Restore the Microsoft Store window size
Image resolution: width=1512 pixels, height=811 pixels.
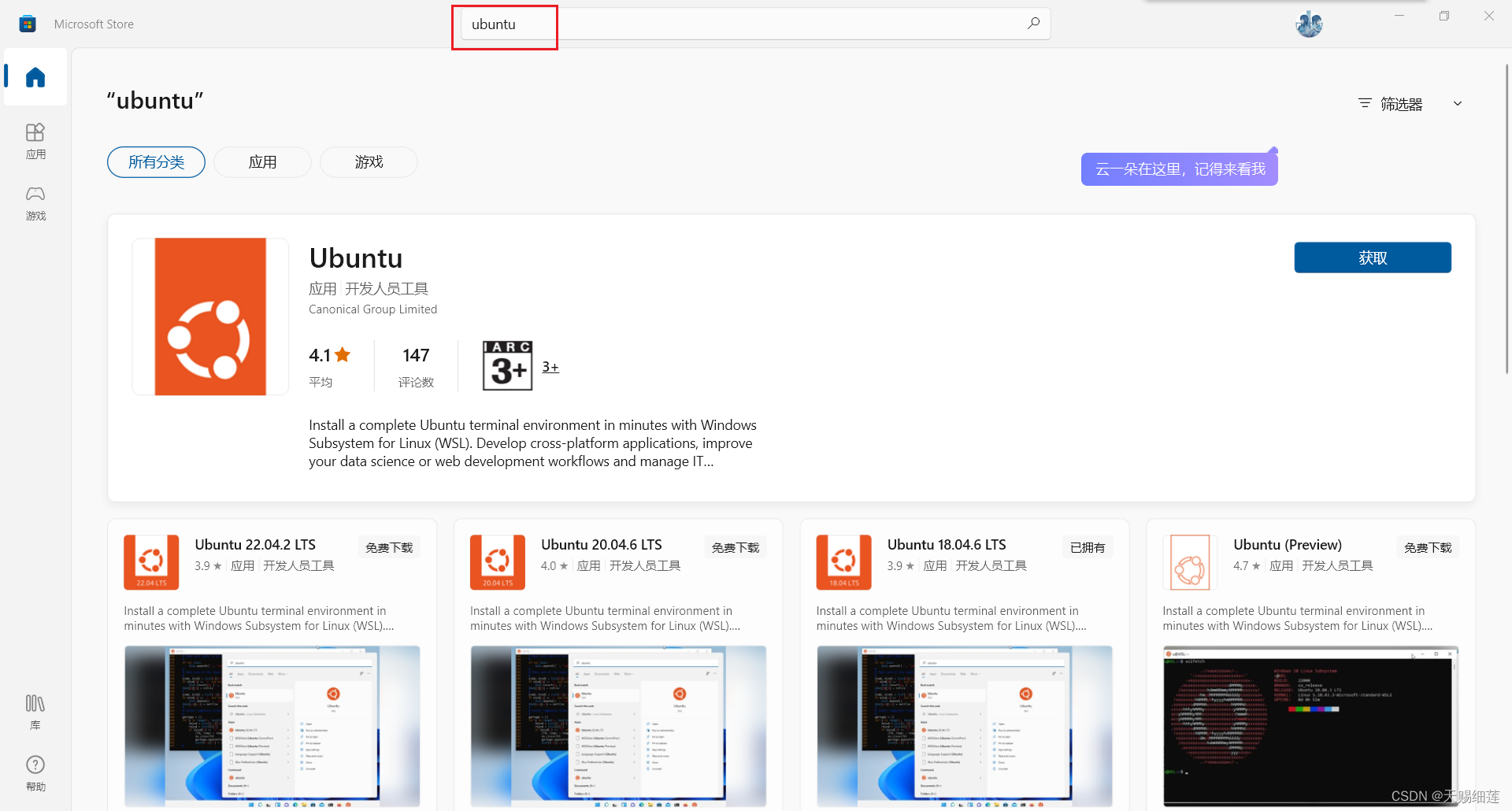click(x=1444, y=16)
